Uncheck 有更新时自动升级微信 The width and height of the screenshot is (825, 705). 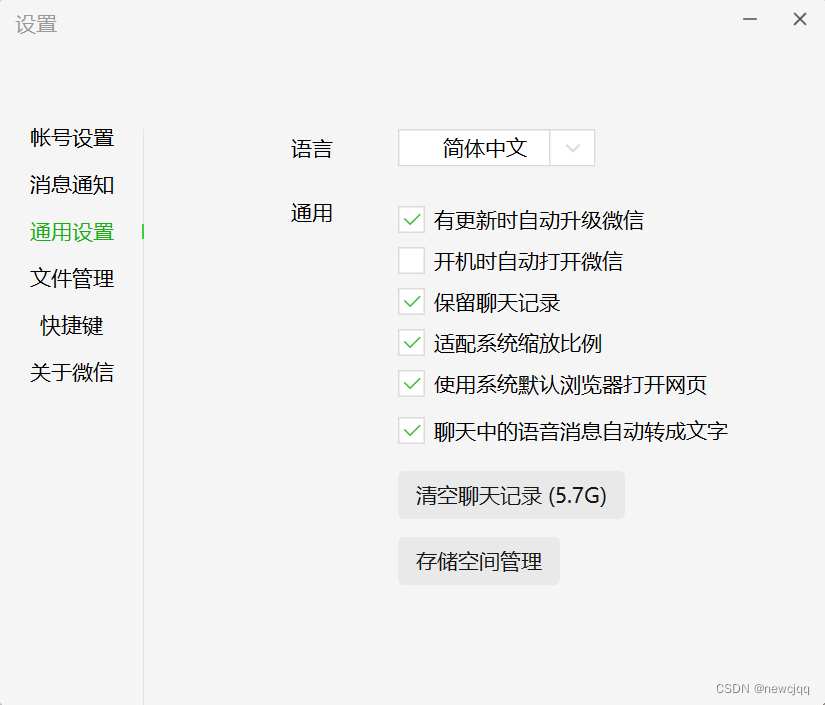(x=411, y=219)
